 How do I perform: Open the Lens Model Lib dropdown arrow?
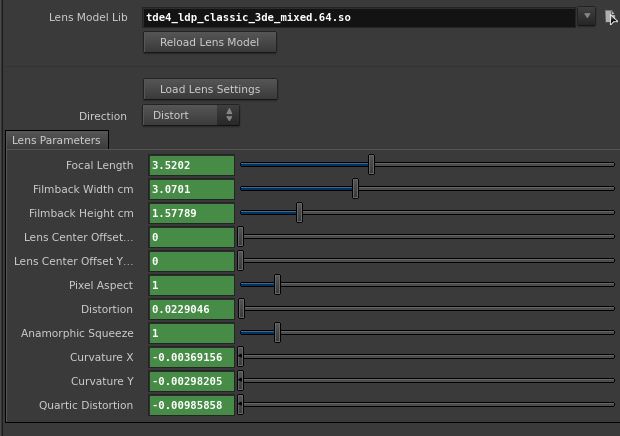[x=587, y=17]
